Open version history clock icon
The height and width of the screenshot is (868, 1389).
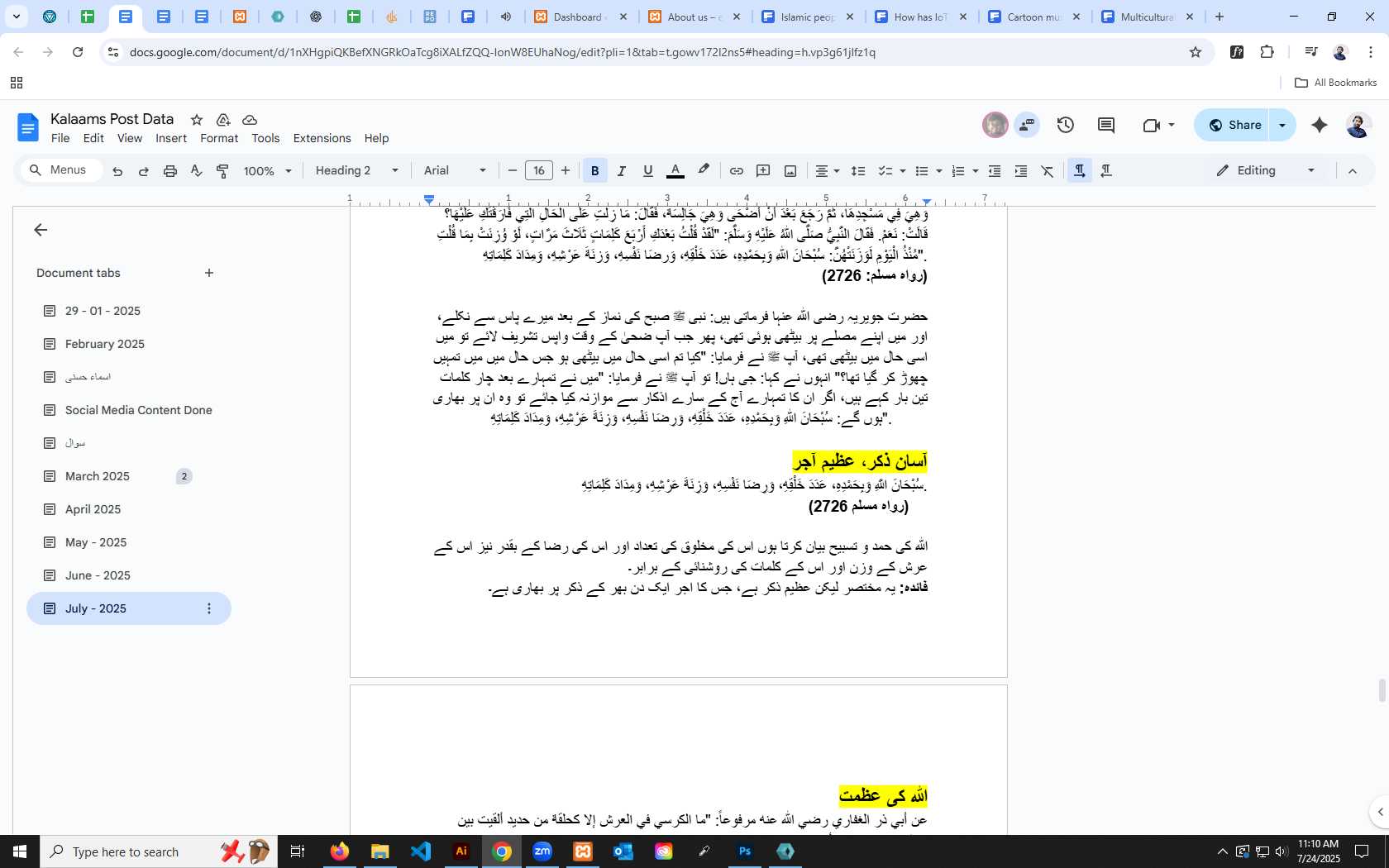(x=1066, y=125)
